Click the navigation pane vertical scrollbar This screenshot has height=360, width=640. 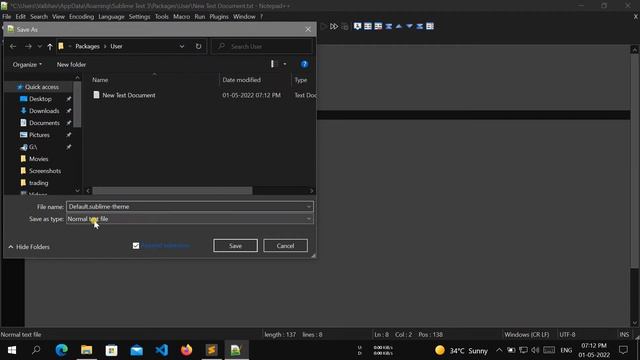[77, 104]
